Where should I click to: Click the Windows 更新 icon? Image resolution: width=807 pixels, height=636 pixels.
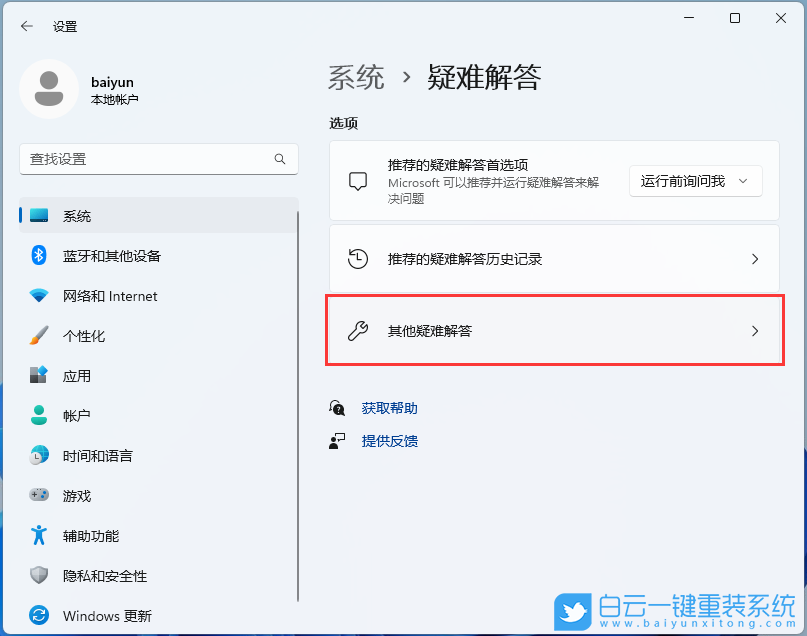(x=37, y=616)
